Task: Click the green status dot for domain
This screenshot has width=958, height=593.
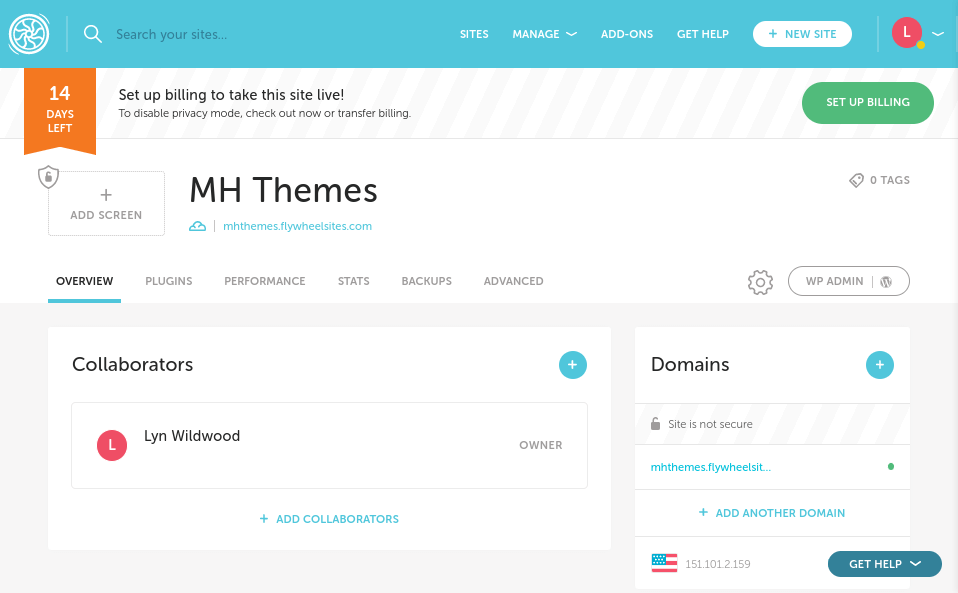Action: tap(891, 467)
